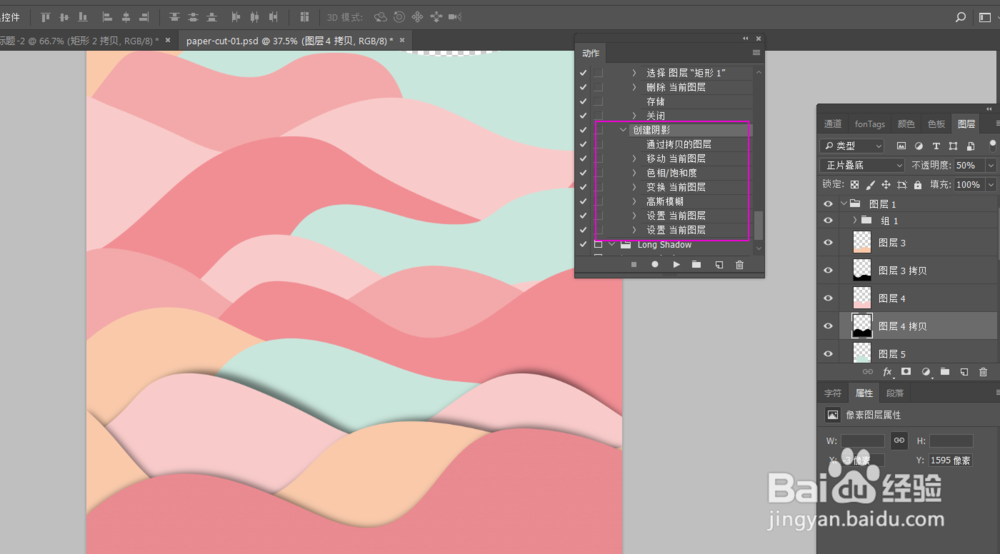The height and width of the screenshot is (554, 1000).
Task: Switch to the 段落 tab
Action: 895,393
